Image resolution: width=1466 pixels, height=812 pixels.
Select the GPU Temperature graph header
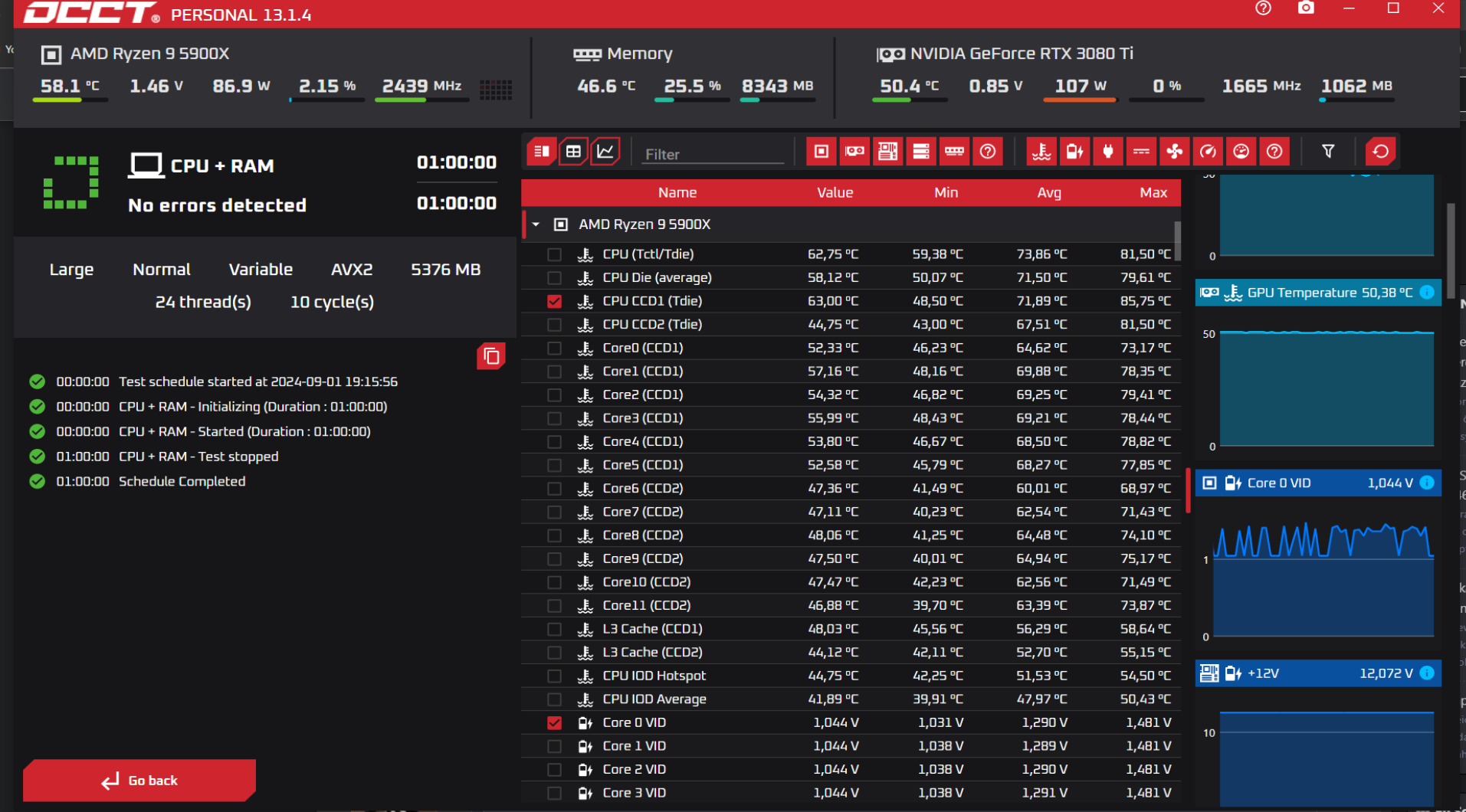click(1317, 292)
